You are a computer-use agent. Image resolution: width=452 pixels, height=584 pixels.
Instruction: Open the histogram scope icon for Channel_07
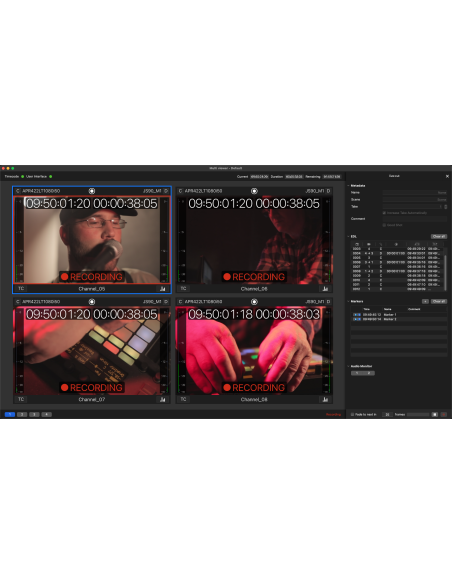[x=163, y=399]
